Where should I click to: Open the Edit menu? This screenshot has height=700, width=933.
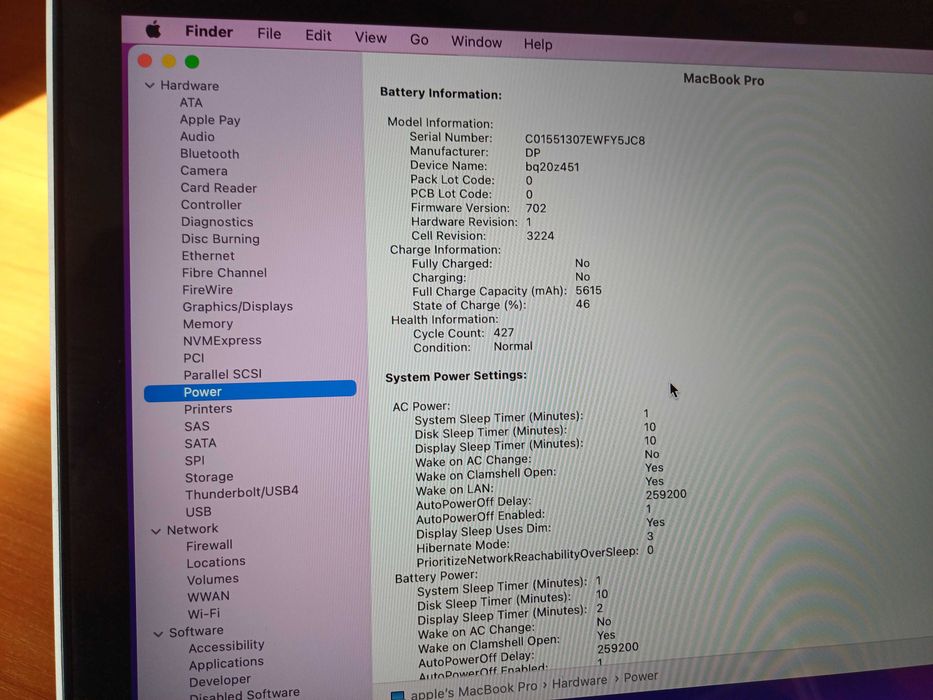click(318, 36)
